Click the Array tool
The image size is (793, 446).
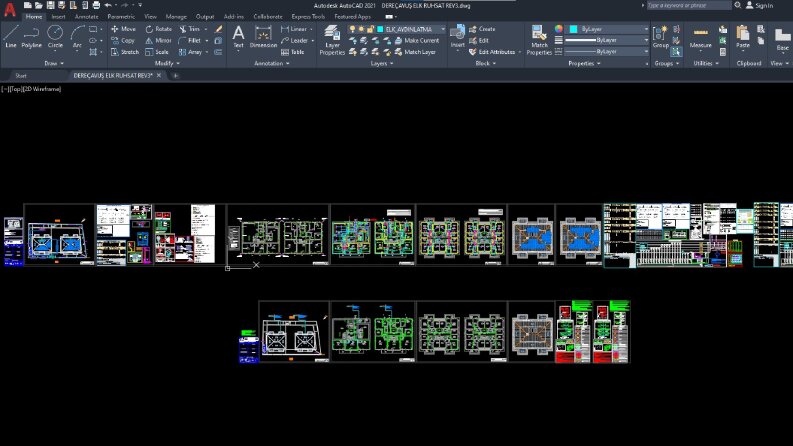(190, 52)
